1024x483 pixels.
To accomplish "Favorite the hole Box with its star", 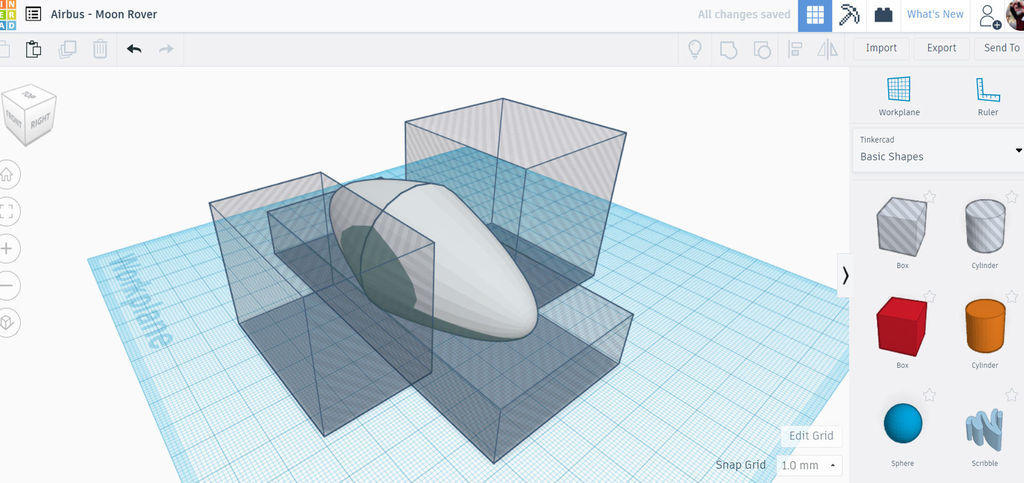I will click(929, 196).
